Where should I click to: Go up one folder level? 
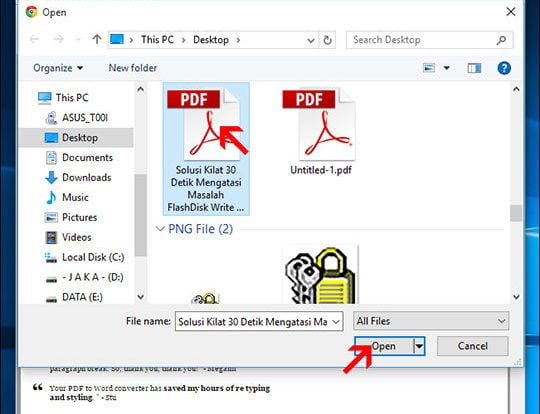[97, 40]
